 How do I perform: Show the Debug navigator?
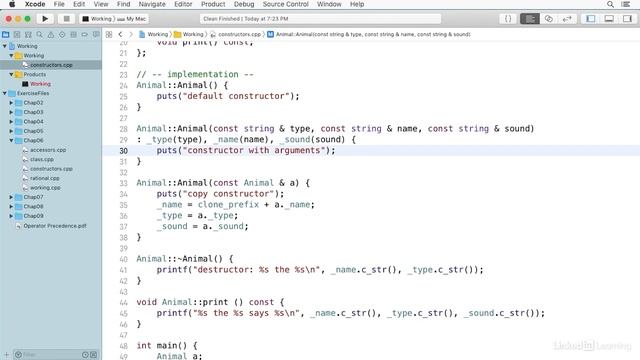[73, 35]
